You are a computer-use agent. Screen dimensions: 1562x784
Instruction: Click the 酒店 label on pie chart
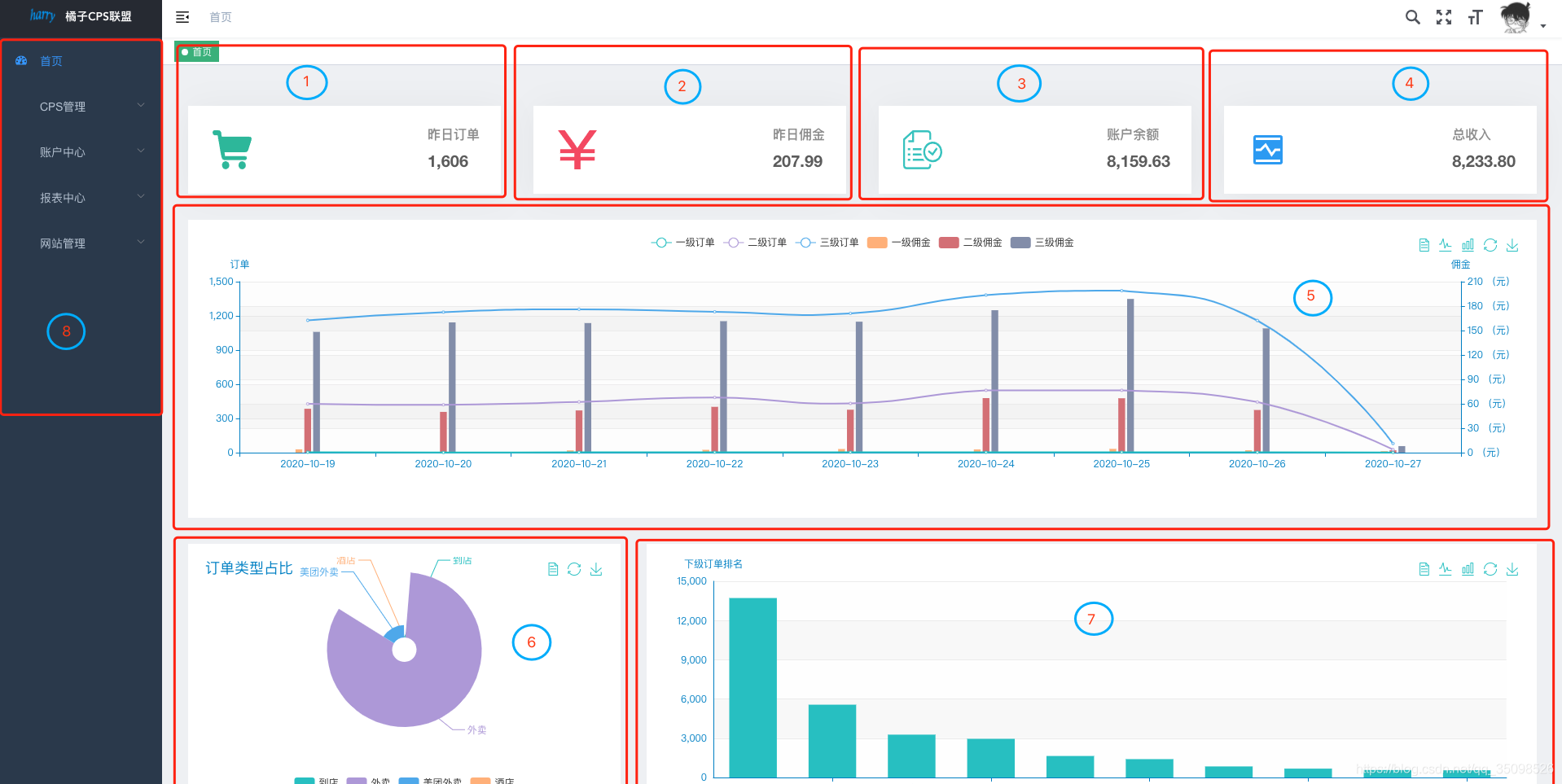coord(346,560)
